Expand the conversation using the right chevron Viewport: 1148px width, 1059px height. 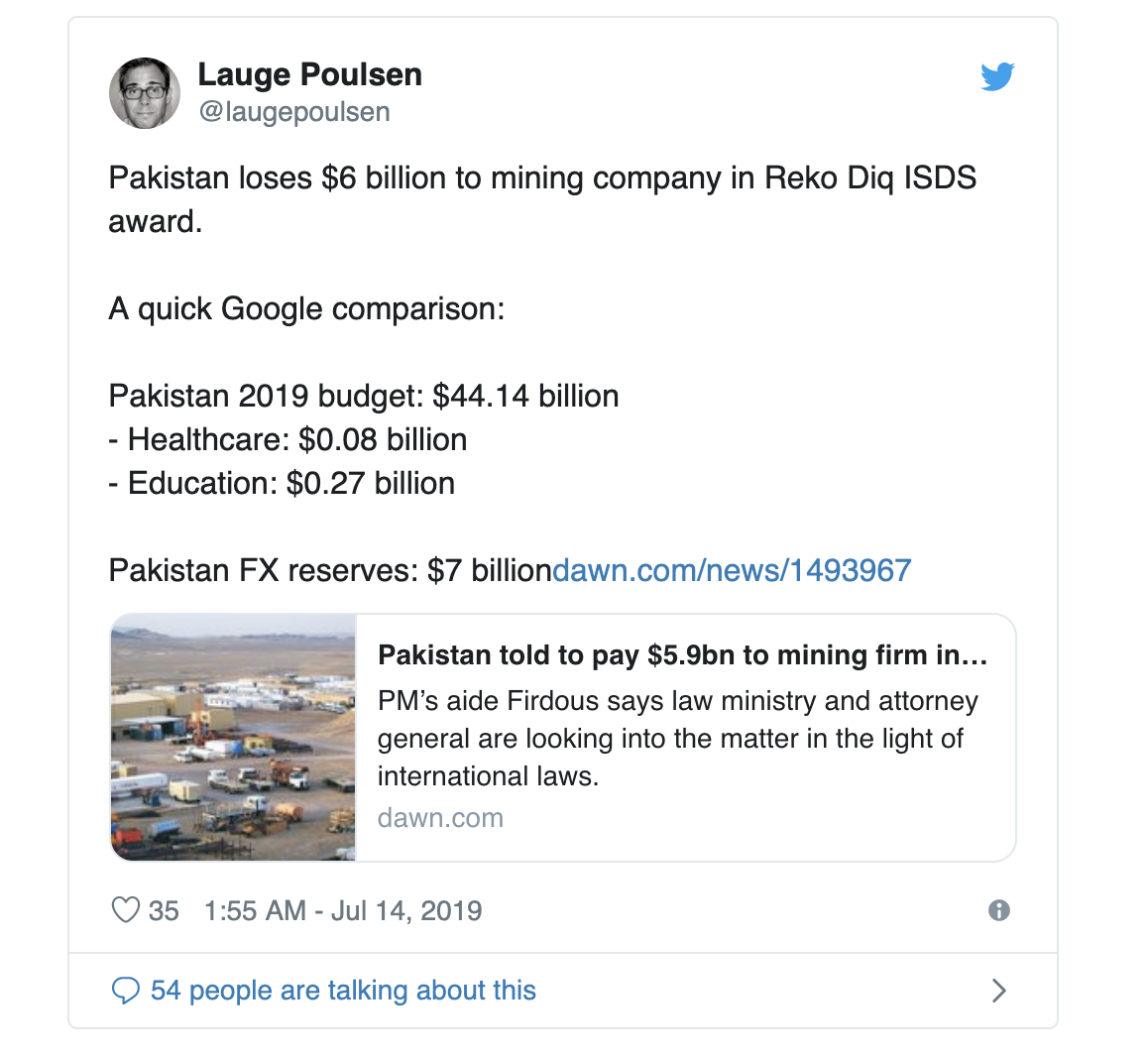point(999,991)
